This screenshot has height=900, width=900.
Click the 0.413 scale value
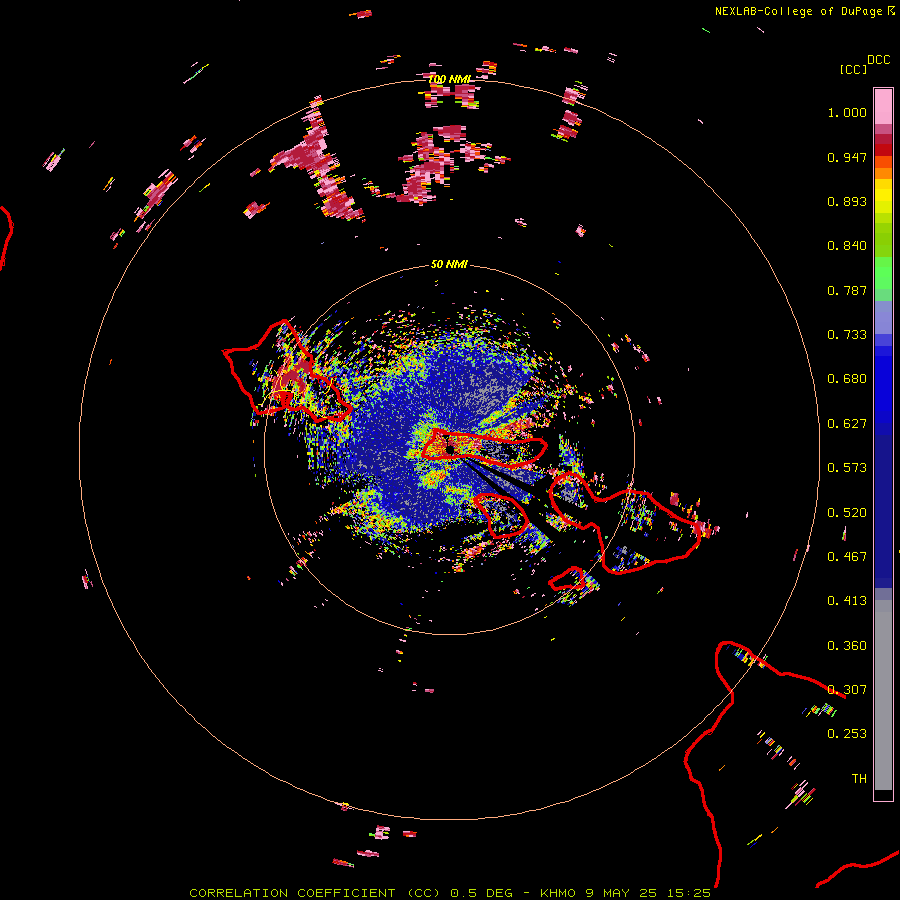coord(847,601)
